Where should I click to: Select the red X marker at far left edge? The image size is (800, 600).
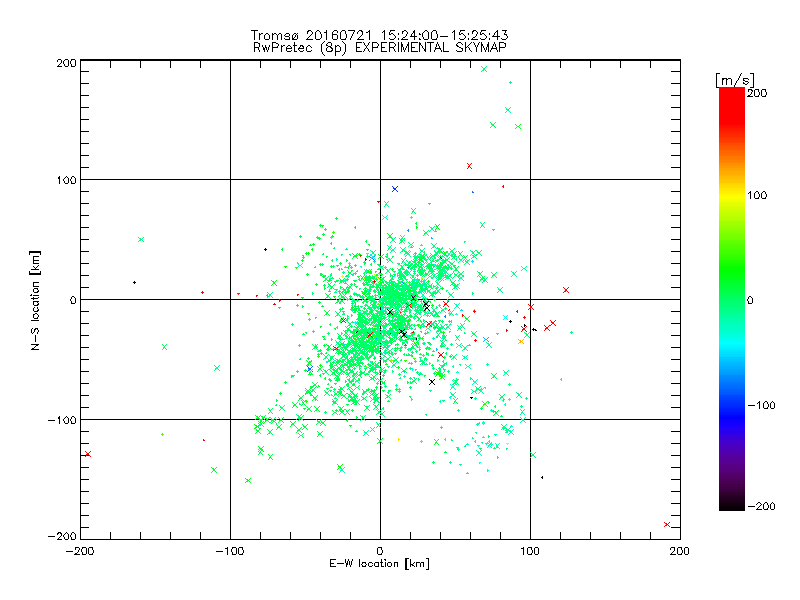[88, 454]
